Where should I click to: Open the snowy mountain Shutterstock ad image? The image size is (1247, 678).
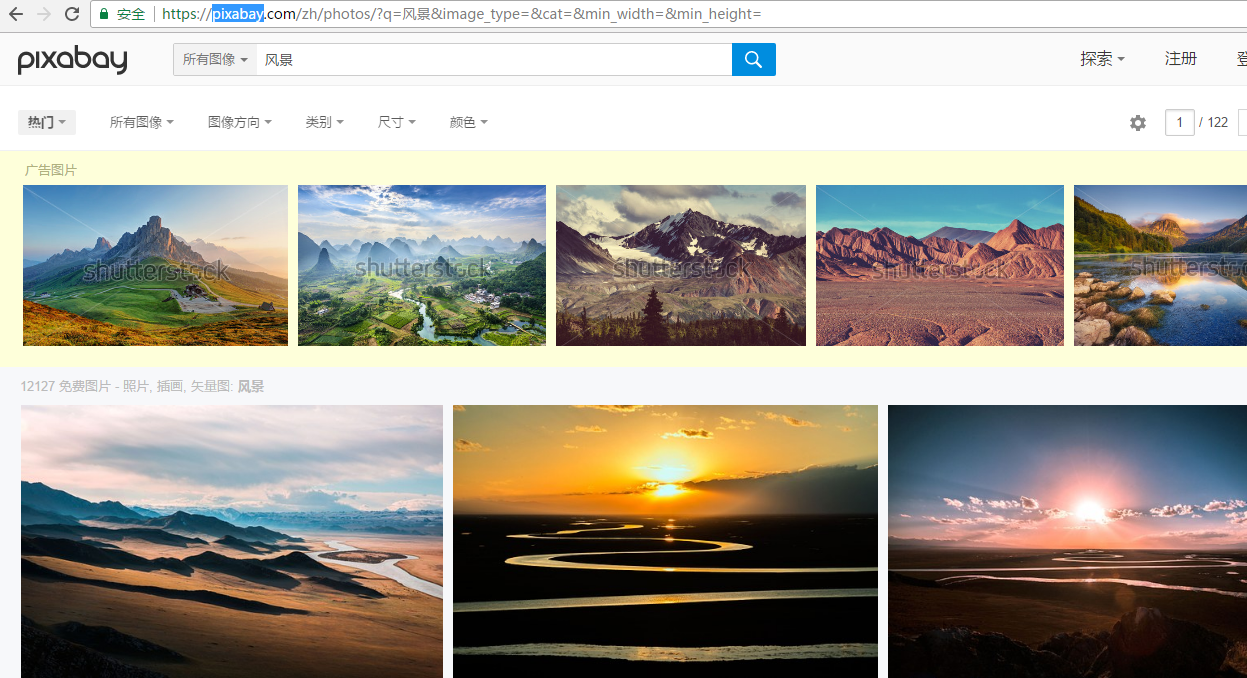pos(681,265)
